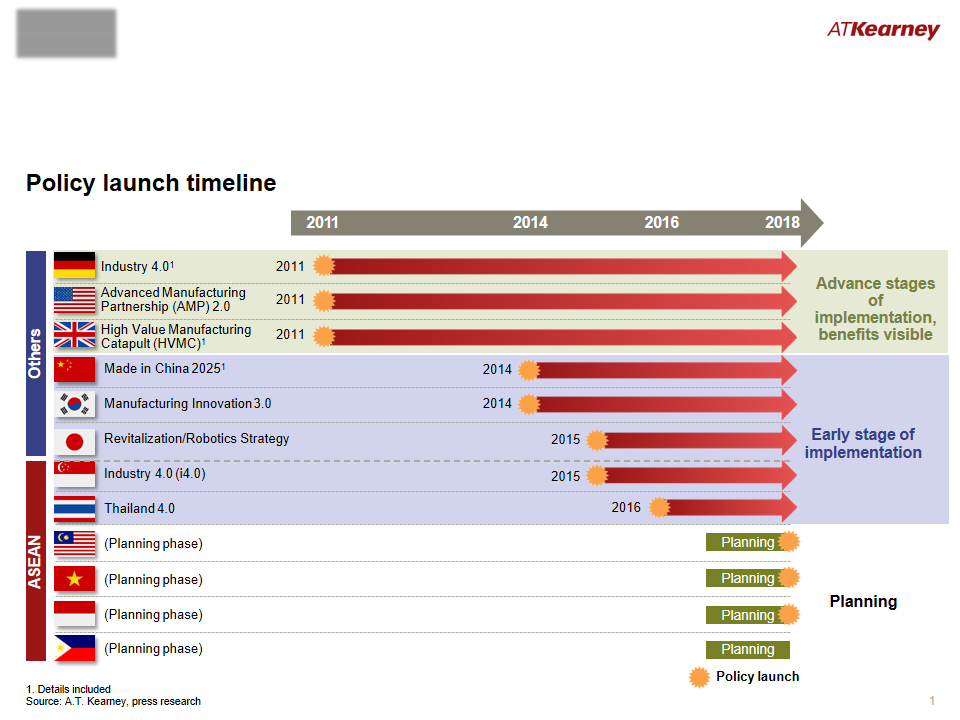Click the 2011 label on the timeline header
The width and height of the screenshot is (960, 720).
[x=322, y=222]
